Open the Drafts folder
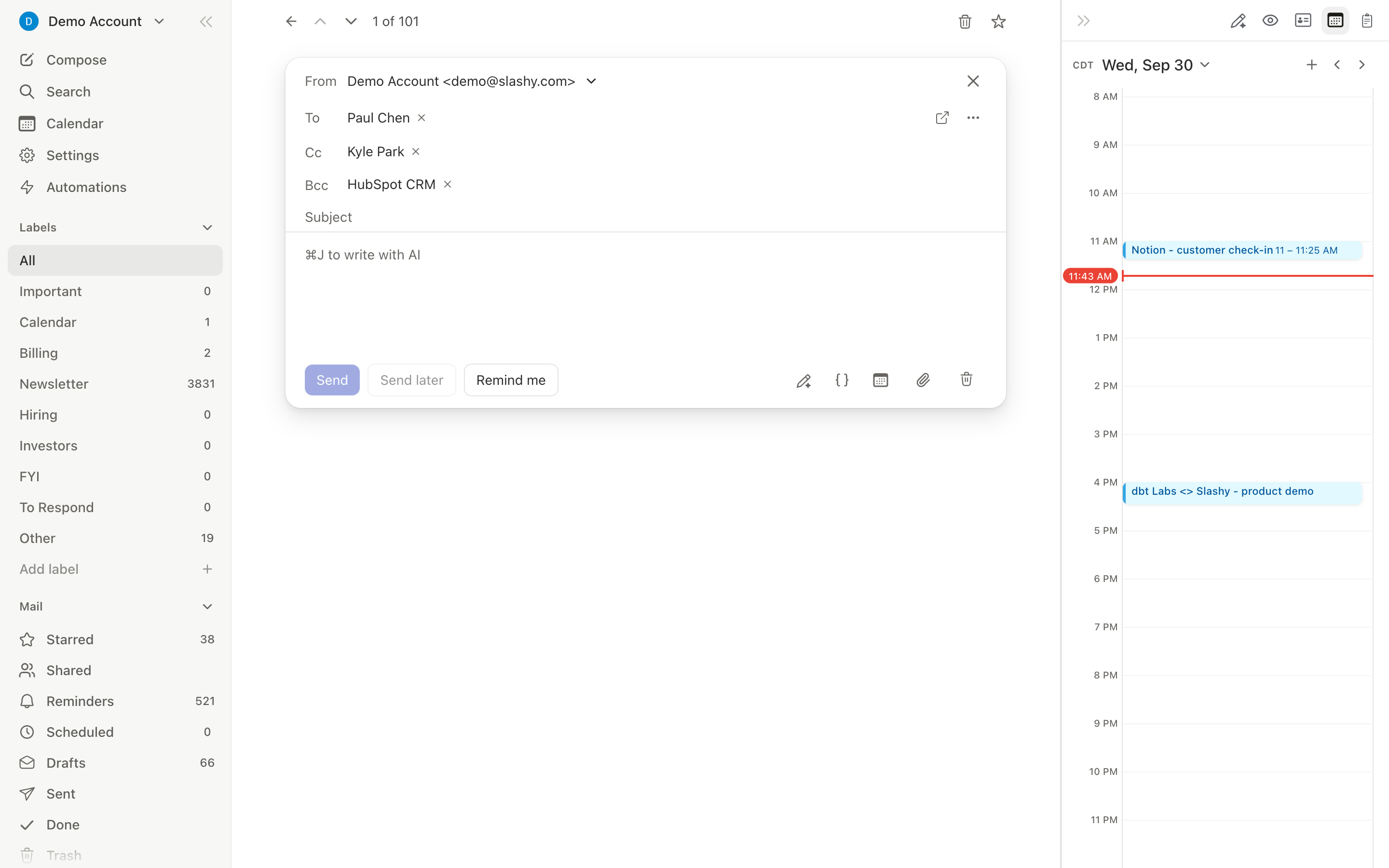 [115, 762]
